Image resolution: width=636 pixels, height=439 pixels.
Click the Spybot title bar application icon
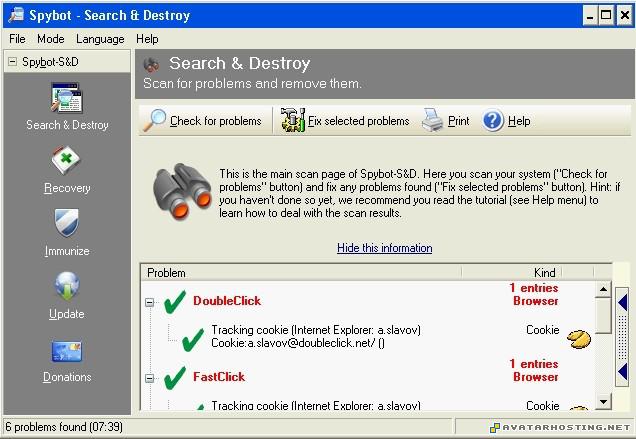[x=16, y=15]
